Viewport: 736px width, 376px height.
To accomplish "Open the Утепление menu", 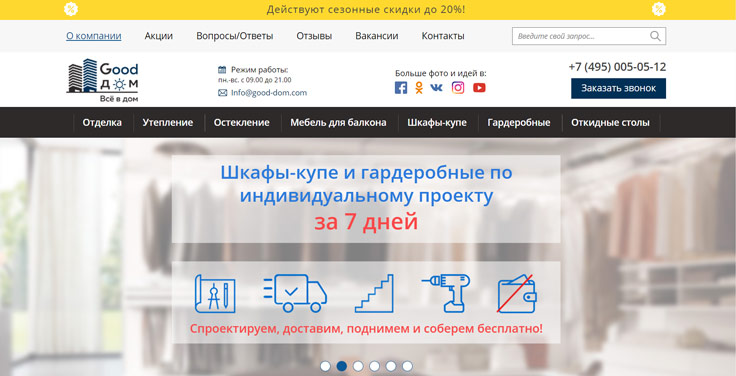I will 168,123.
